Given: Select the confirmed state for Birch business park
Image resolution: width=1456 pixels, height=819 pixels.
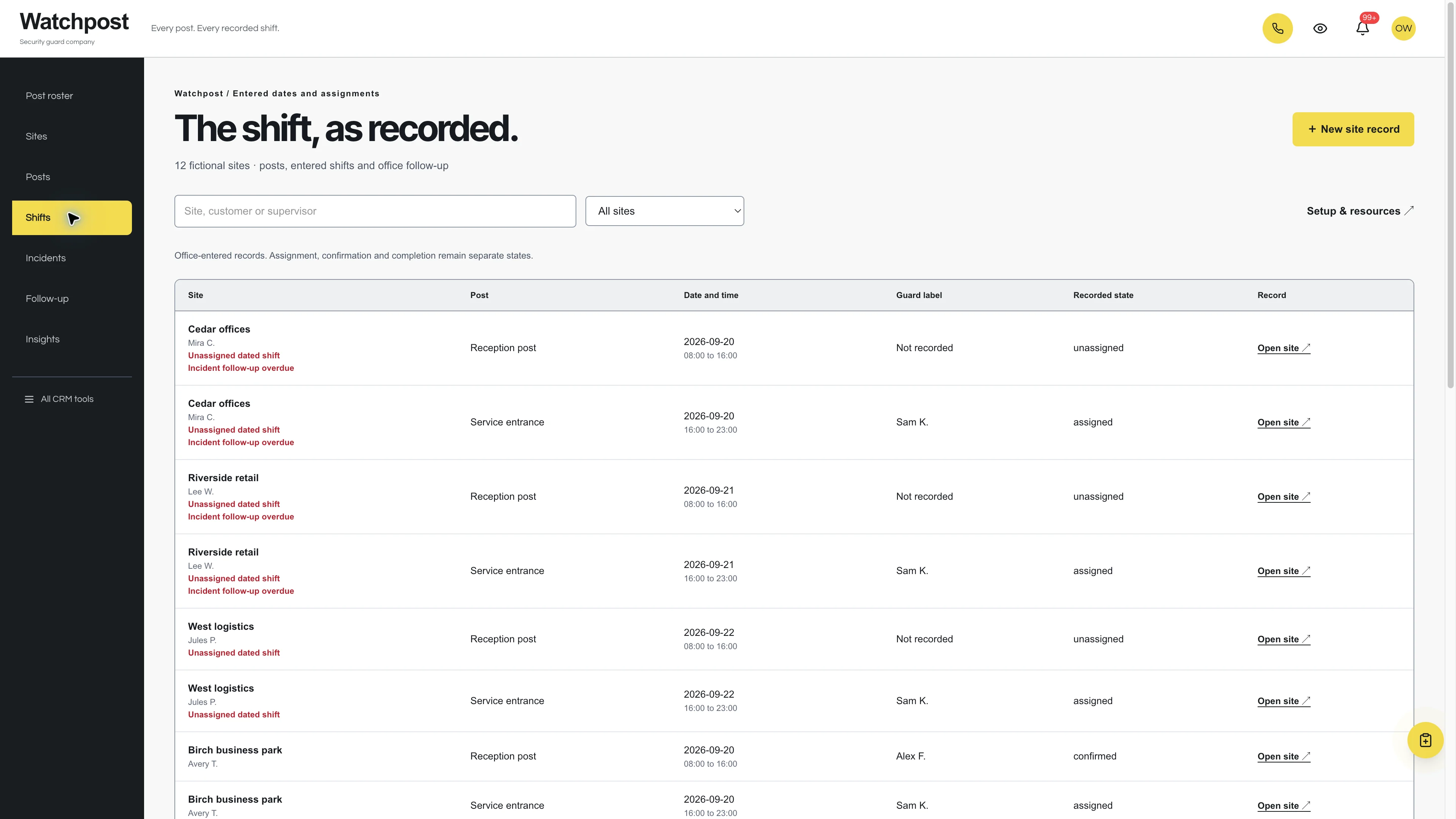Looking at the screenshot, I should [x=1094, y=756].
